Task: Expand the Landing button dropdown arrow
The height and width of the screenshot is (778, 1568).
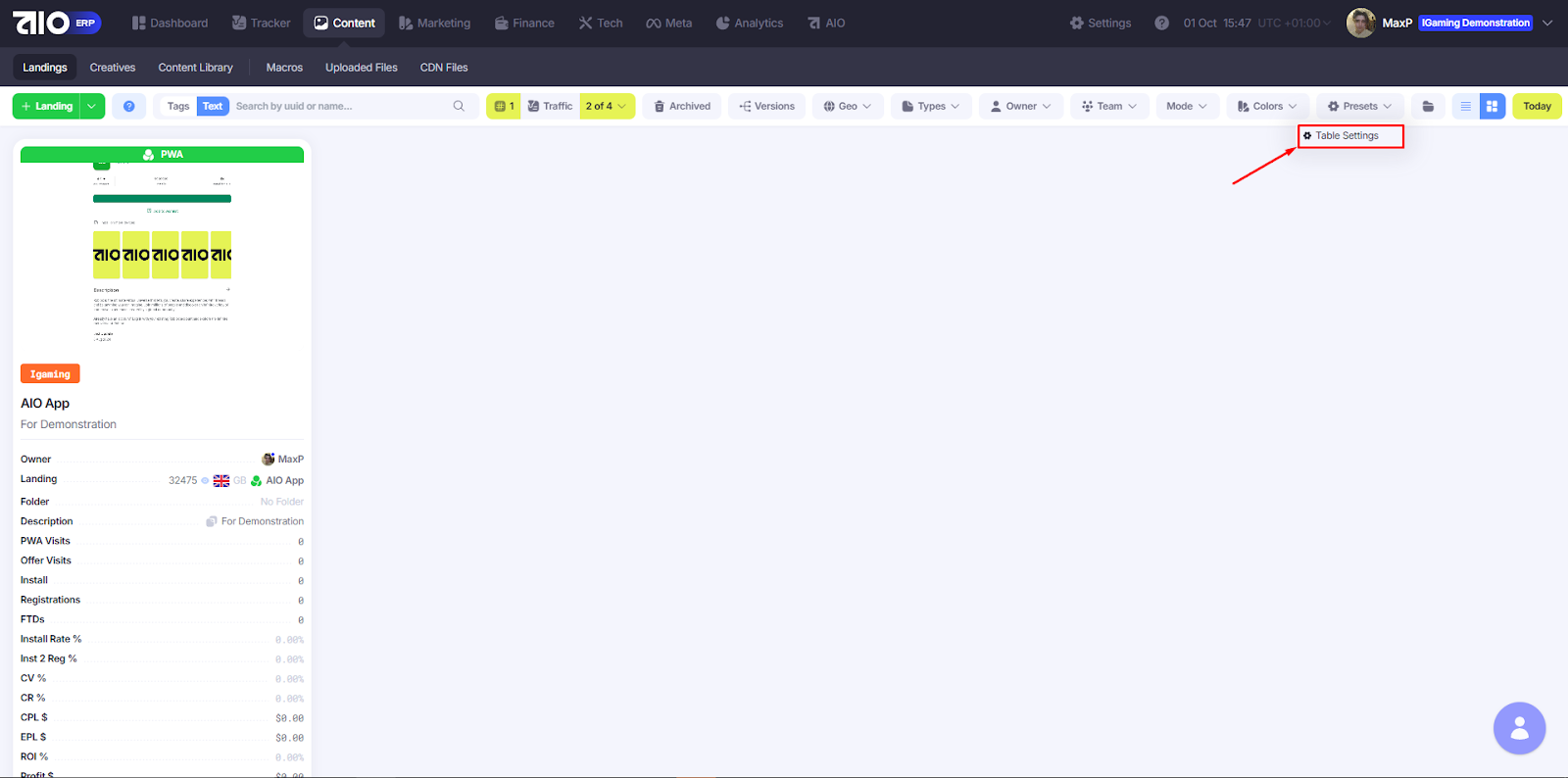Action: click(x=92, y=106)
